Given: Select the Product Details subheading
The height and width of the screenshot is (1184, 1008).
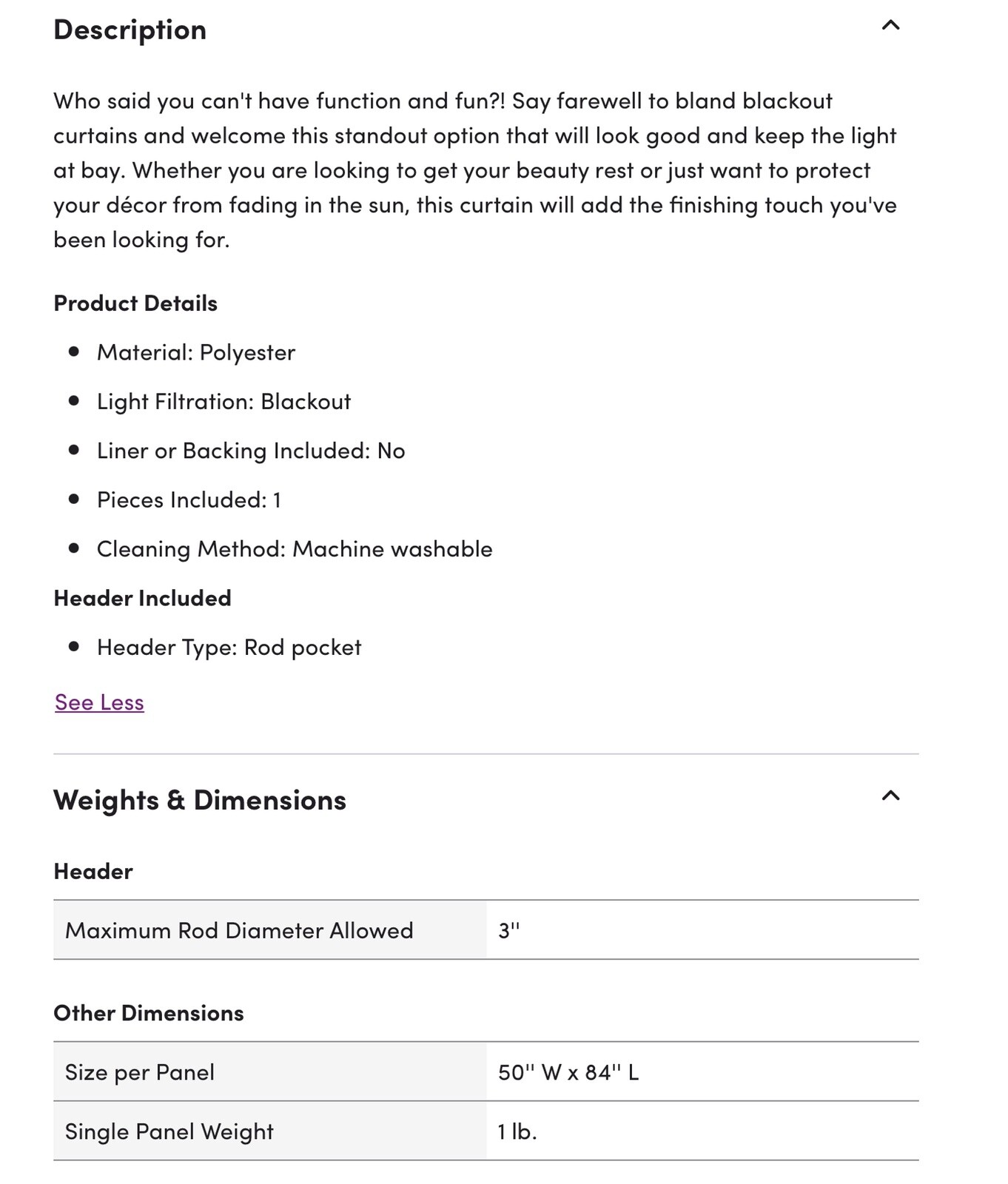Looking at the screenshot, I should tap(135, 303).
